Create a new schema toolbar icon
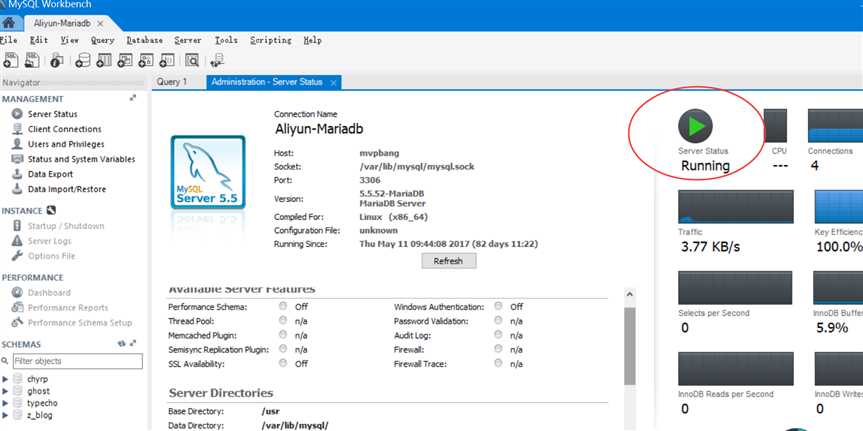The width and height of the screenshot is (863, 431). 83,60
